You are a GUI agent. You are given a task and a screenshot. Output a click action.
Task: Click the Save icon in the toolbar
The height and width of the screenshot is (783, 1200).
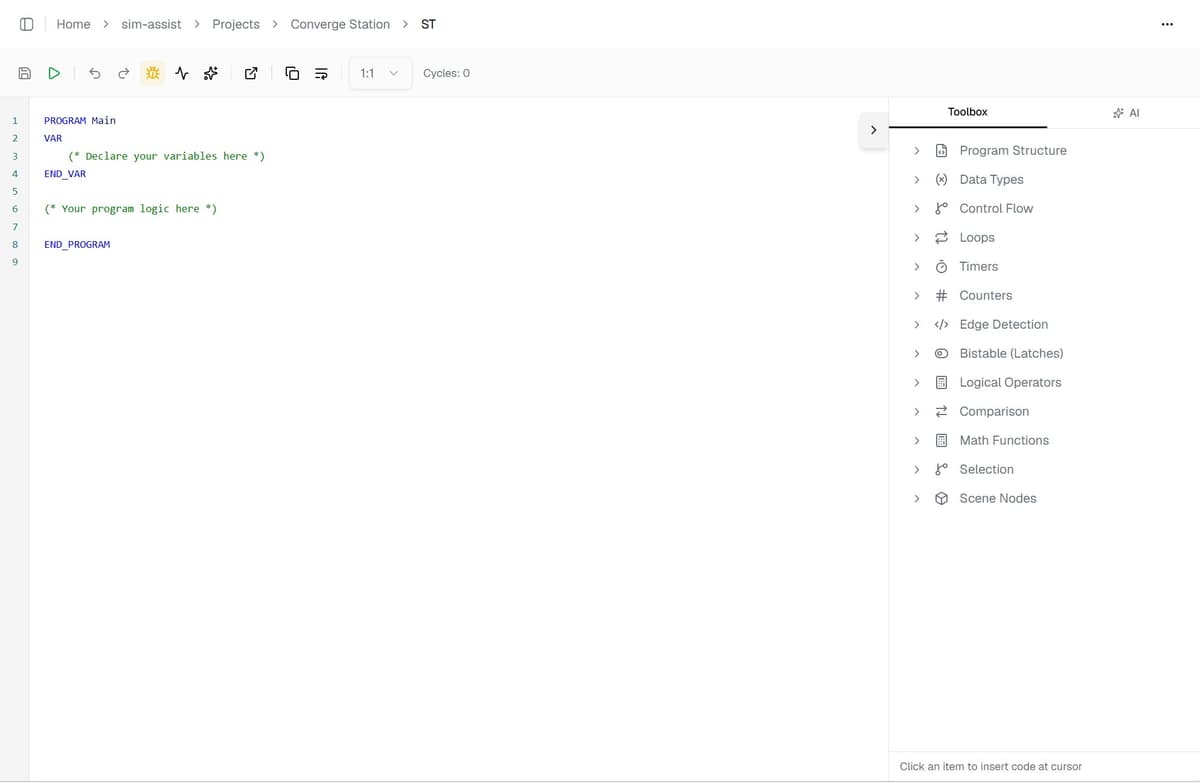(25, 73)
